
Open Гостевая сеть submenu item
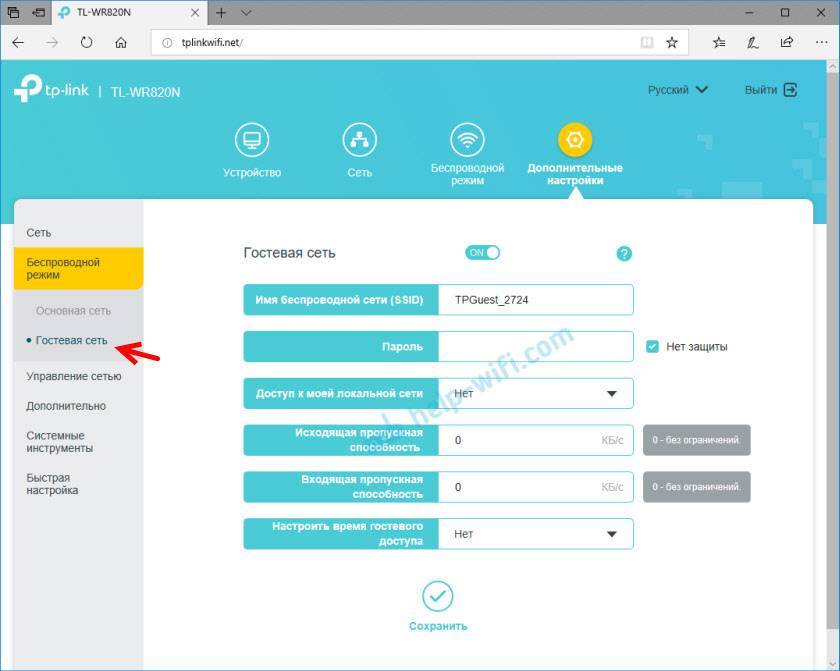click(71, 341)
